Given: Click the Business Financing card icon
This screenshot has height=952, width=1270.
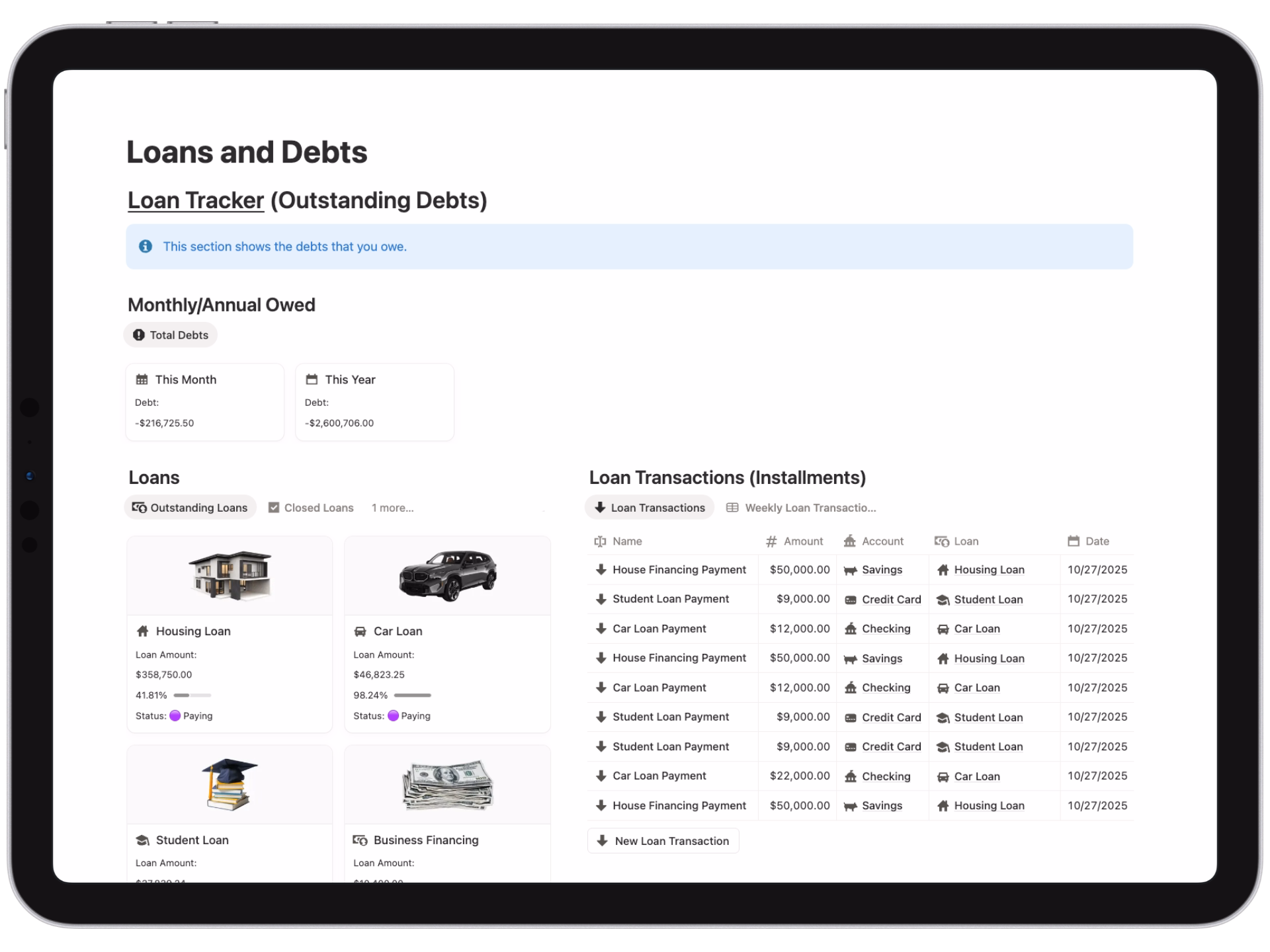Looking at the screenshot, I should coord(360,840).
